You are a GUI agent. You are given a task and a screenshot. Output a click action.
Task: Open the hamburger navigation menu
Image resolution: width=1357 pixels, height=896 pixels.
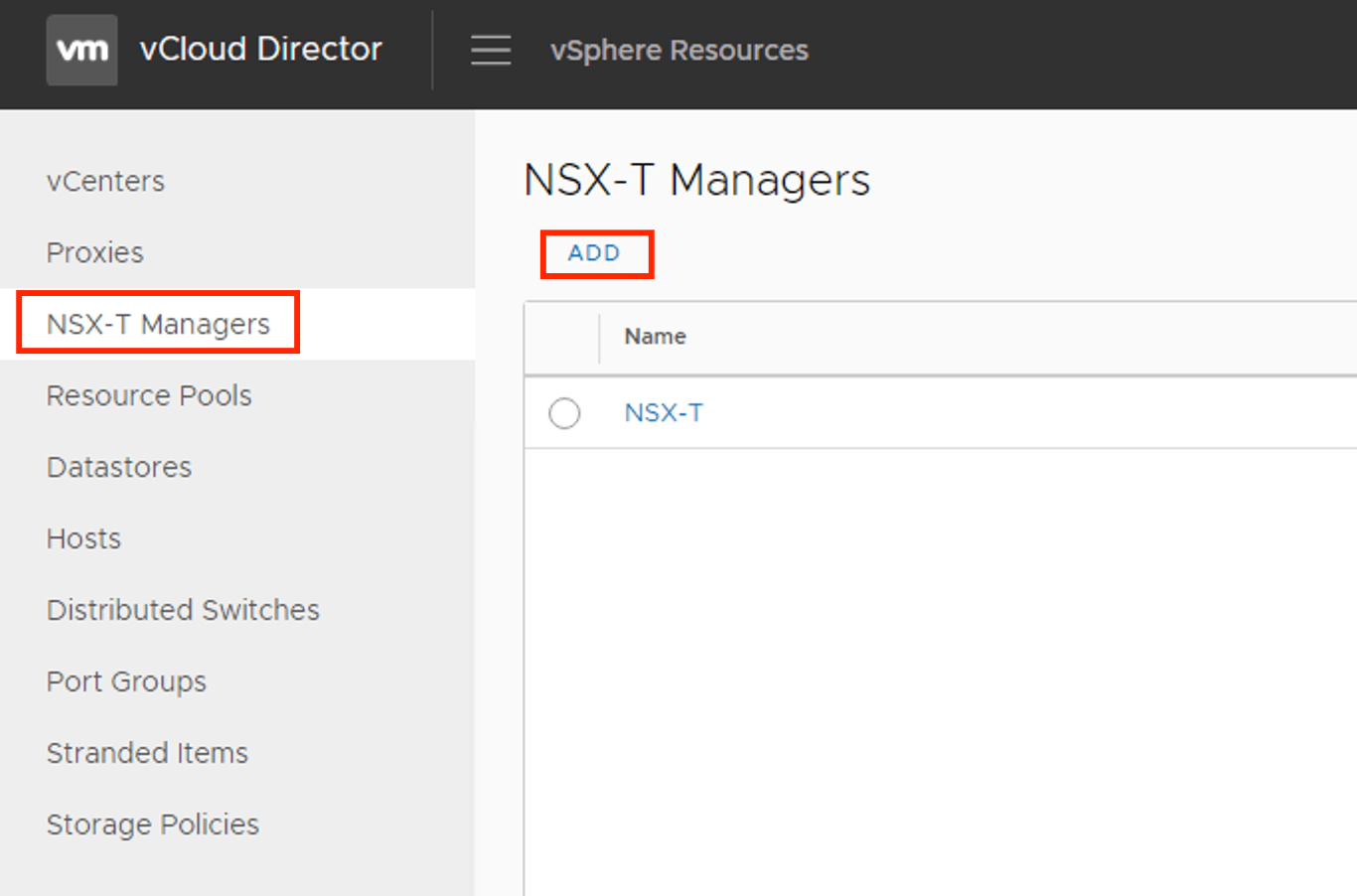coord(491,50)
